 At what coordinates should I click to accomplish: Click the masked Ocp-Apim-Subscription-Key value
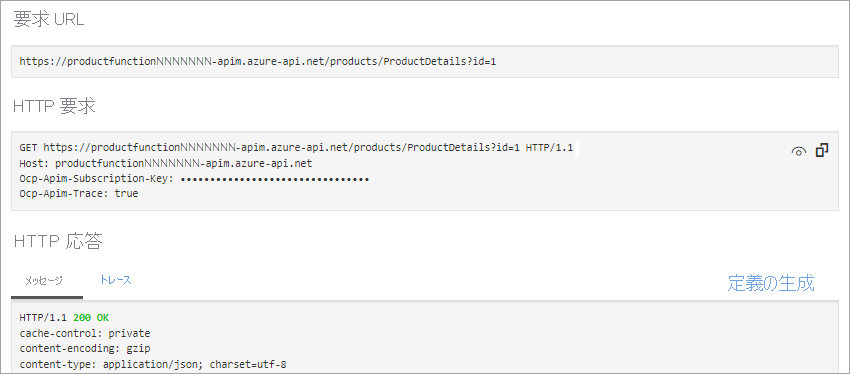[x=274, y=178]
